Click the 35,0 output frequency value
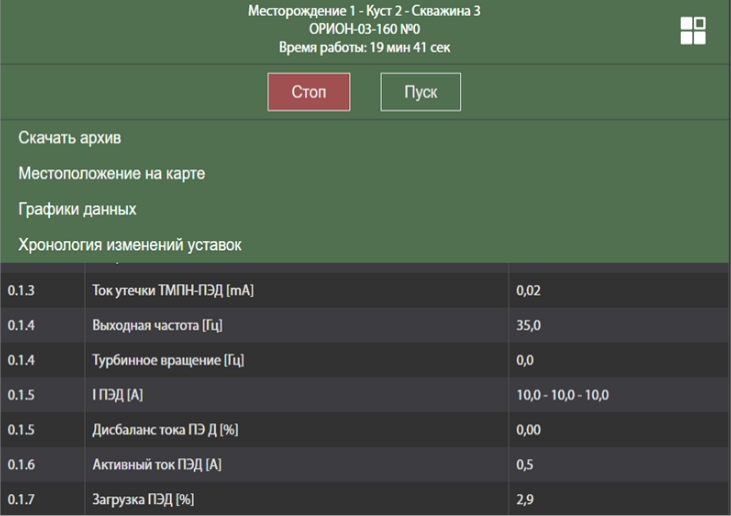This screenshot has width=731, height=516. pyautogui.click(x=529, y=326)
